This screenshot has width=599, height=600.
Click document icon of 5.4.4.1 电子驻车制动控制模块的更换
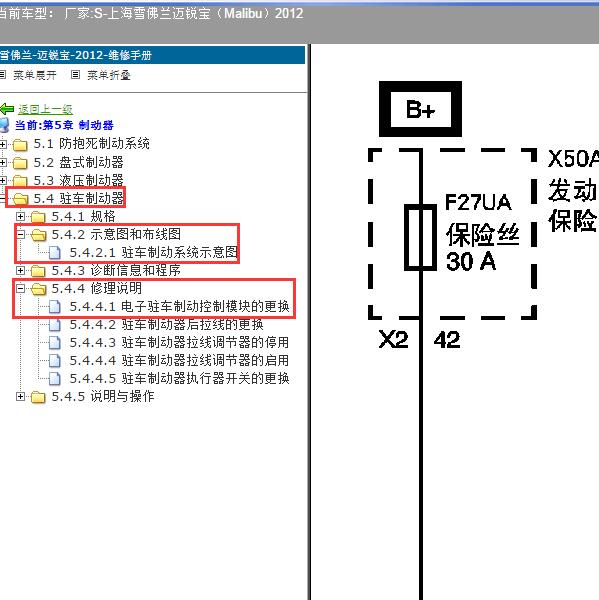click(x=55, y=307)
